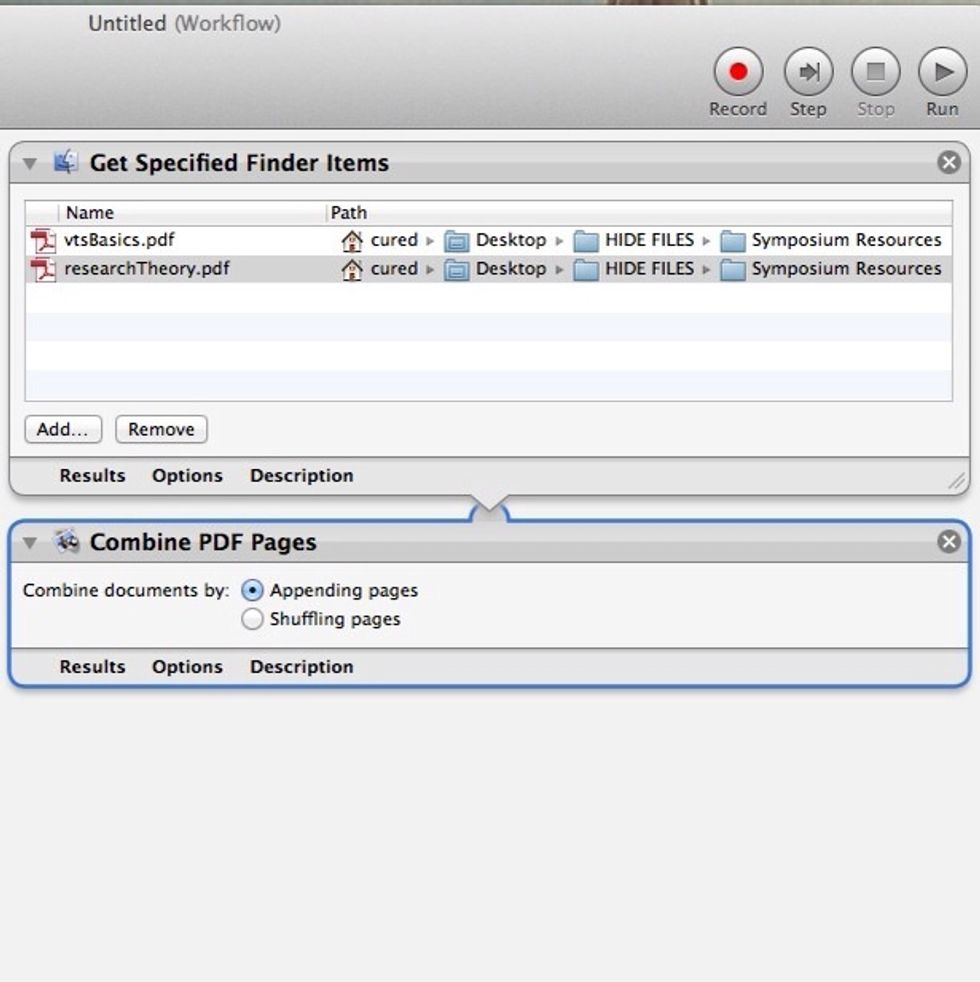Click PDF icon next to researchTheory.pdf

tap(43, 269)
